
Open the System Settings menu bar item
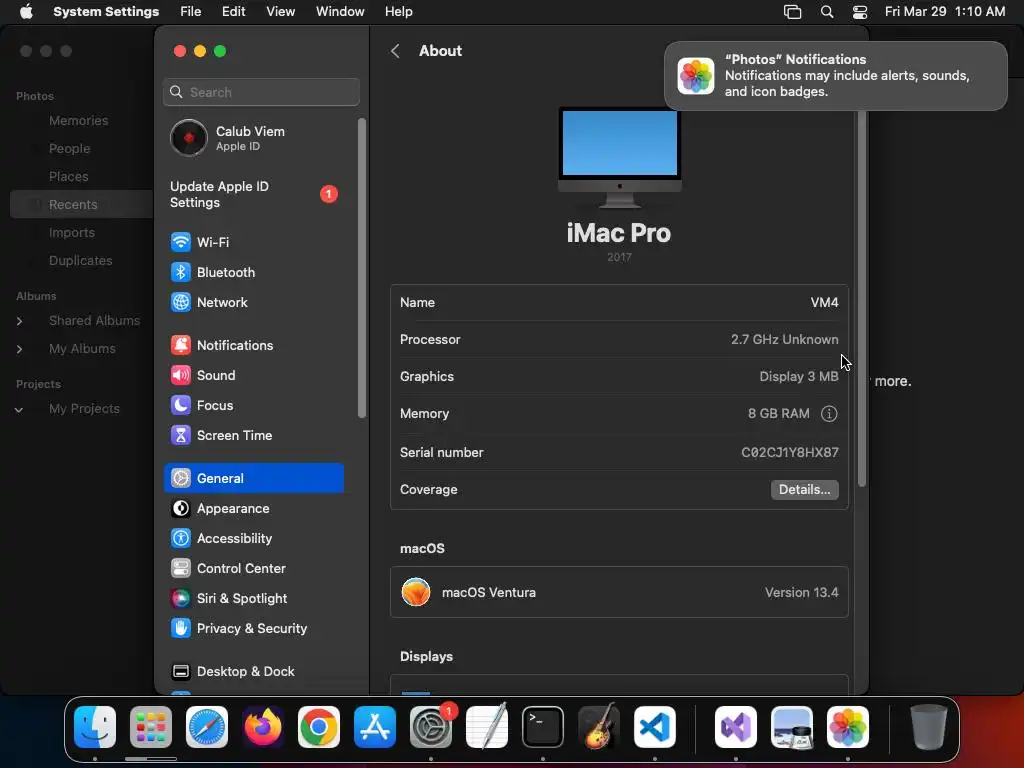pos(106,12)
